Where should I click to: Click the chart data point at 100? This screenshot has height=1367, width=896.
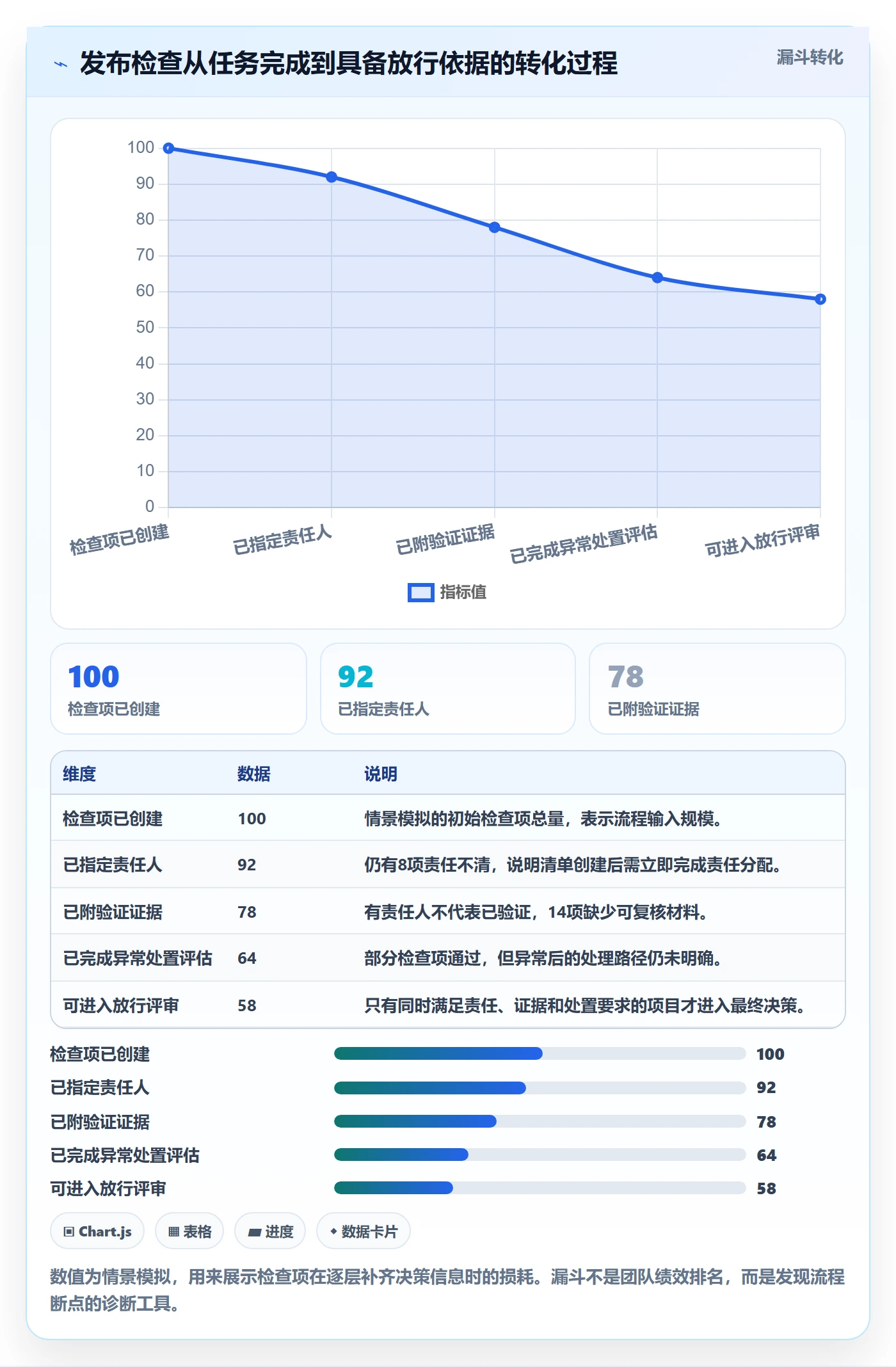click(x=168, y=148)
